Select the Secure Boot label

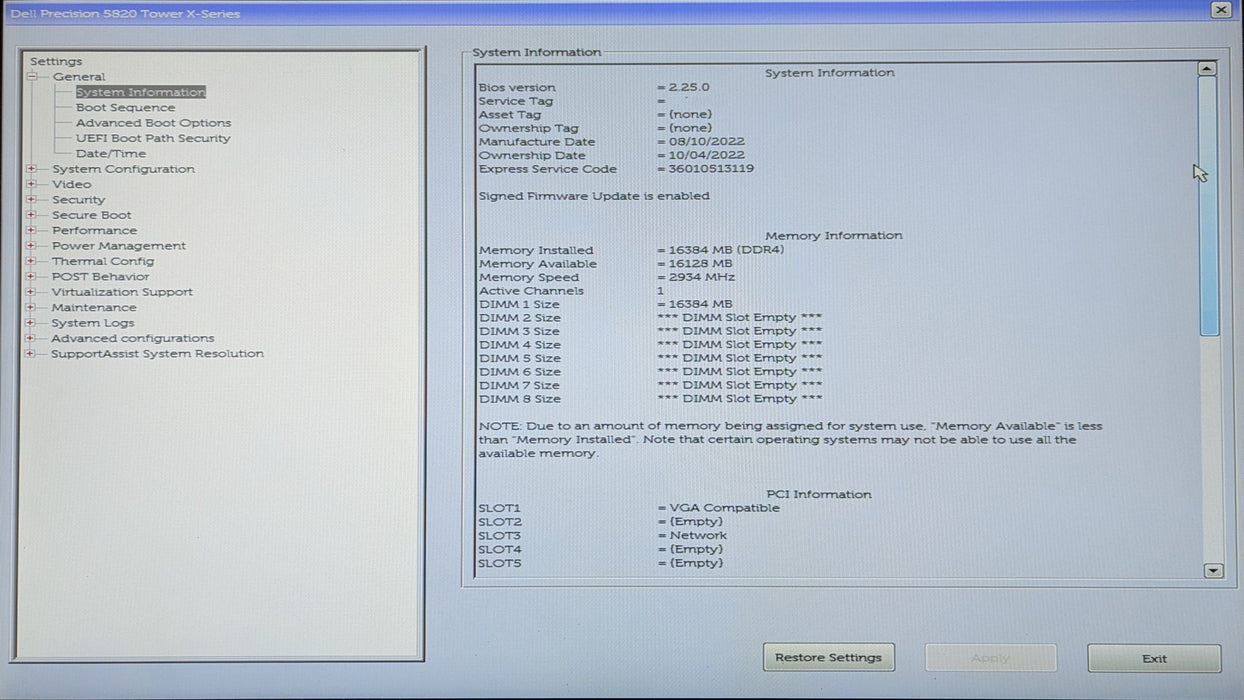click(x=91, y=215)
